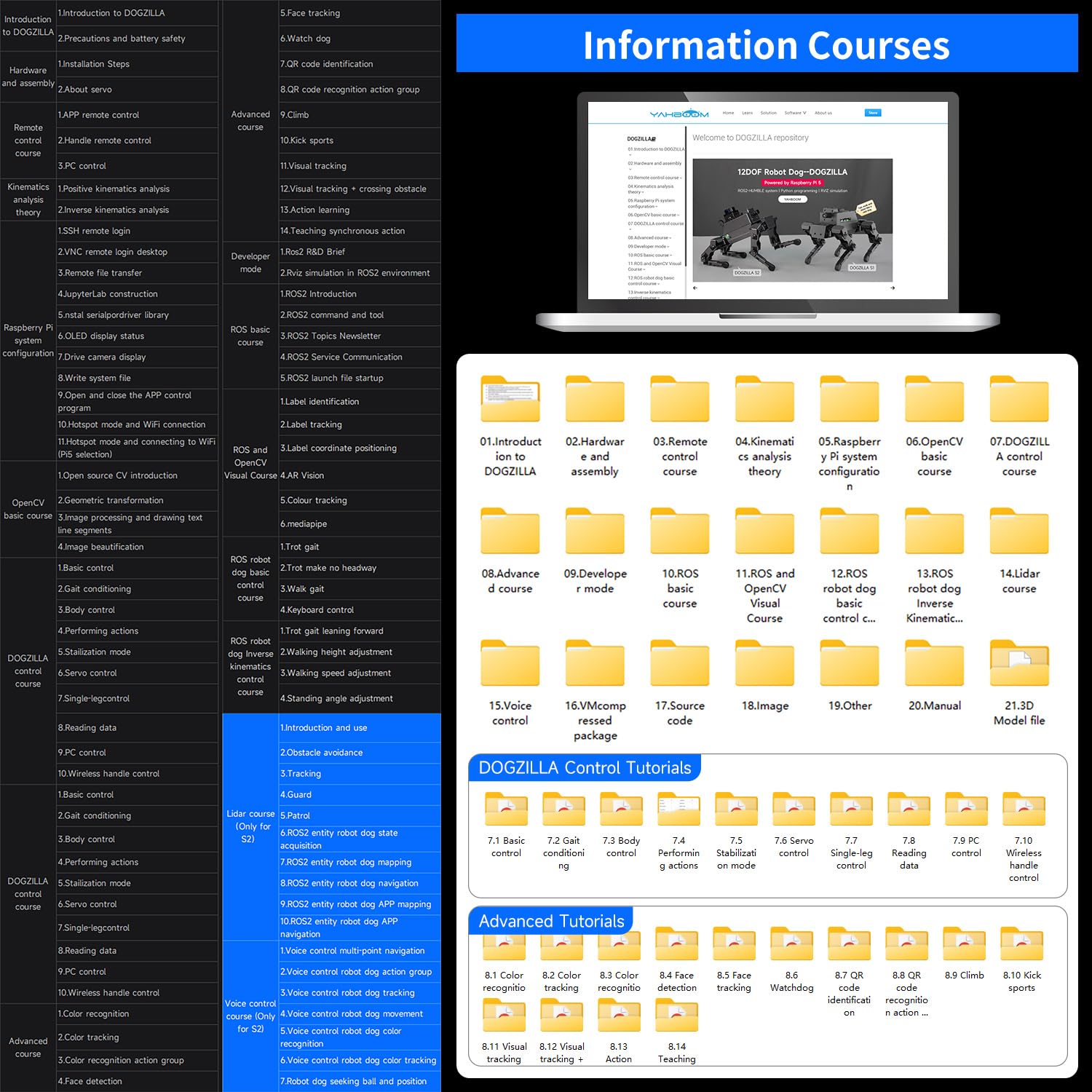This screenshot has height=1092, width=1092.
Task: Open Solution in the Yahboom navbar
Action: pyautogui.click(x=769, y=113)
